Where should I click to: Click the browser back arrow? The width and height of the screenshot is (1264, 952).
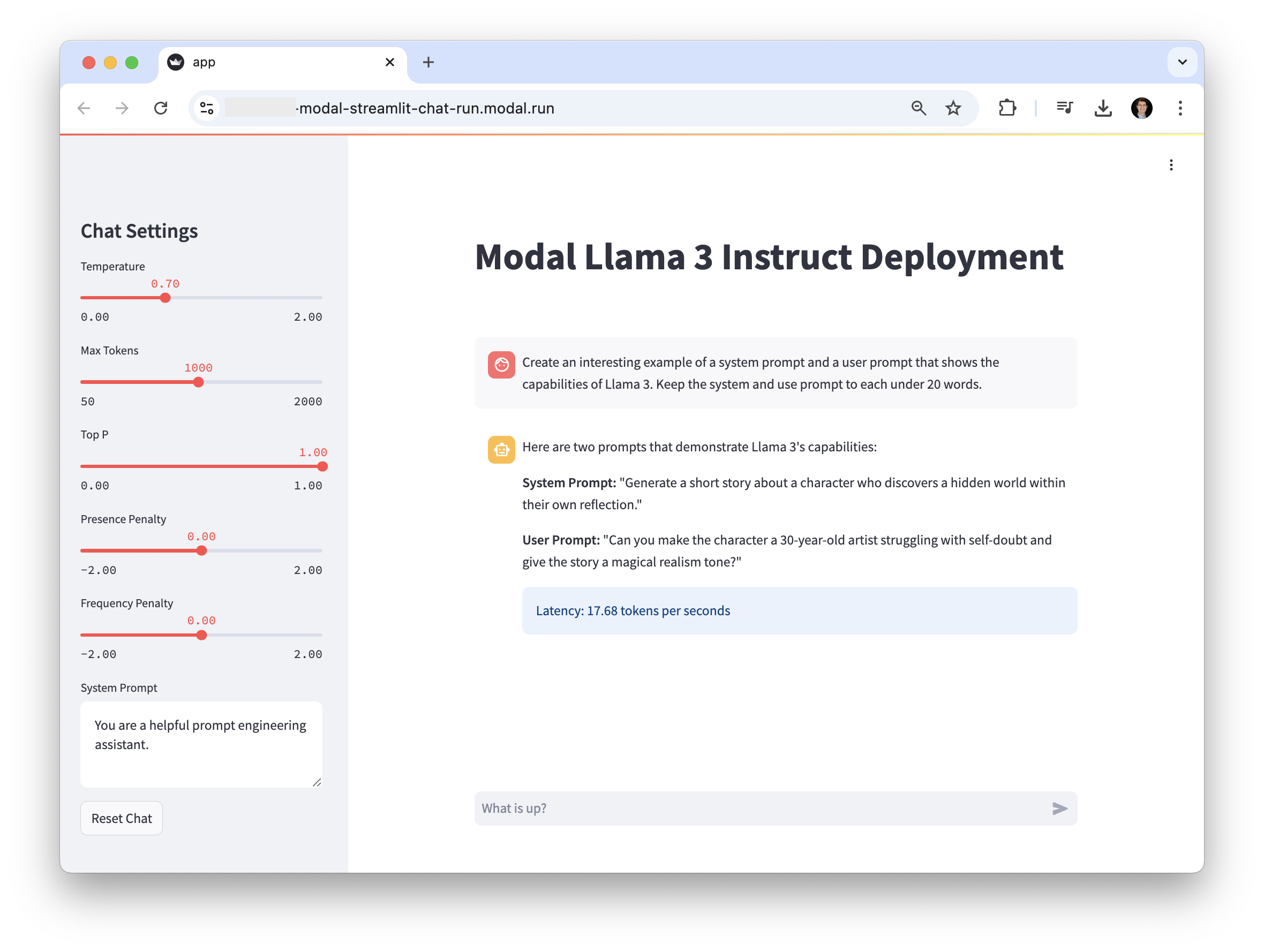(84, 108)
